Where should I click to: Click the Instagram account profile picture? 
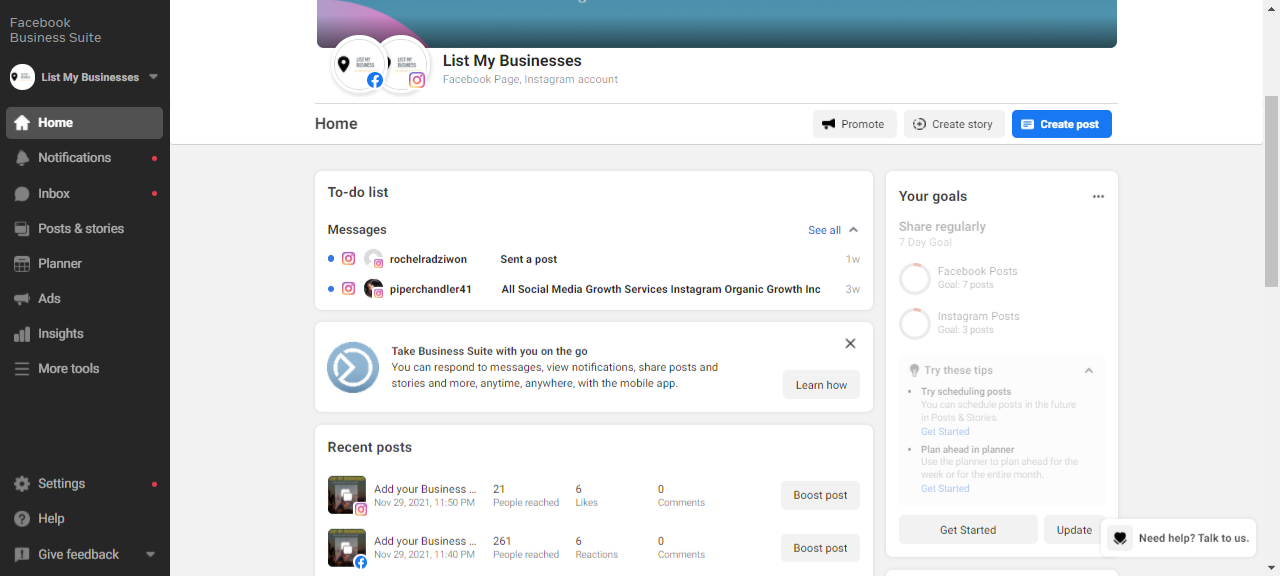click(x=403, y=65)
